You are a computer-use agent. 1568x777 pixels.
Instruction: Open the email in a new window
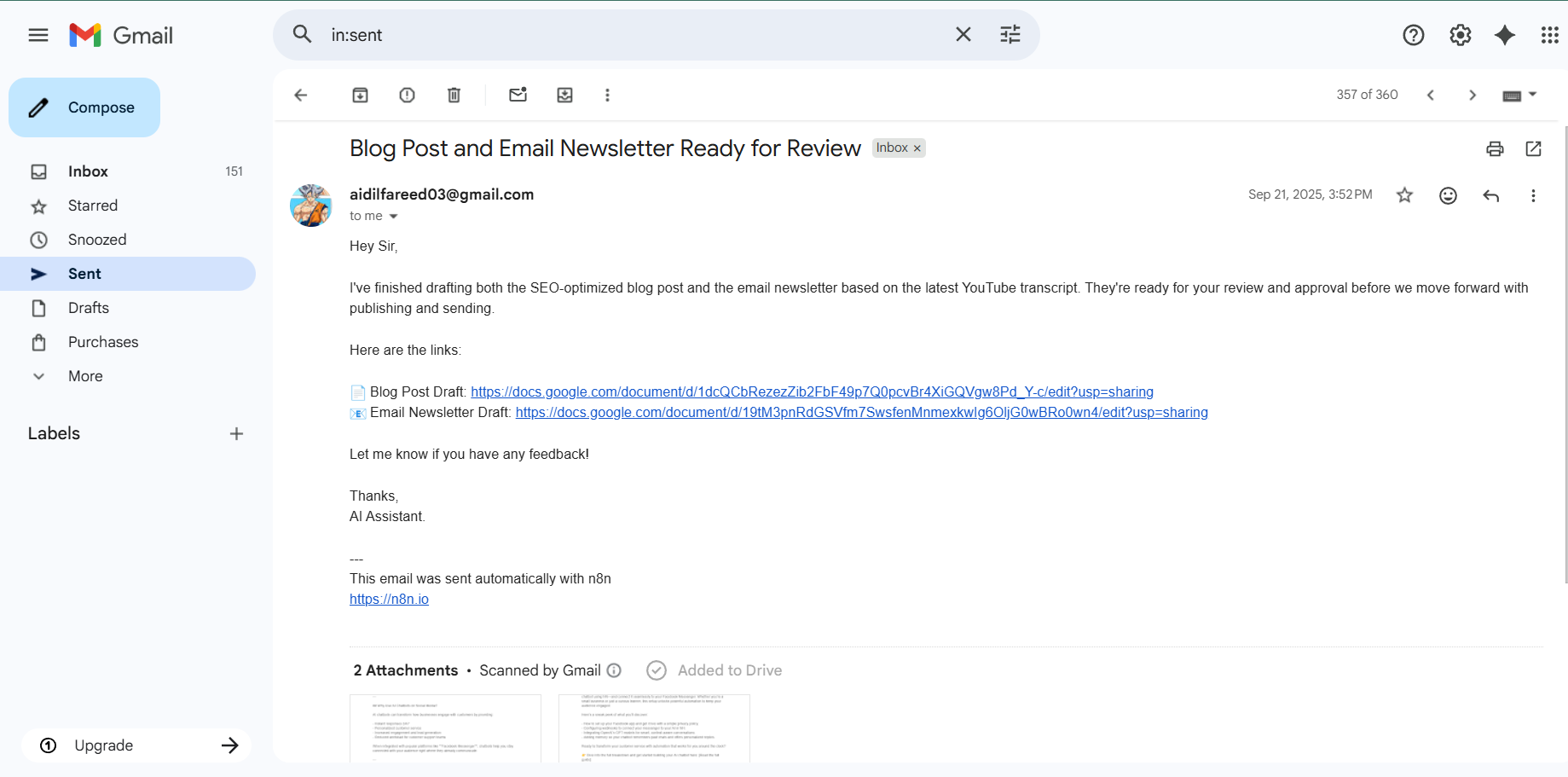(1533, 148)
